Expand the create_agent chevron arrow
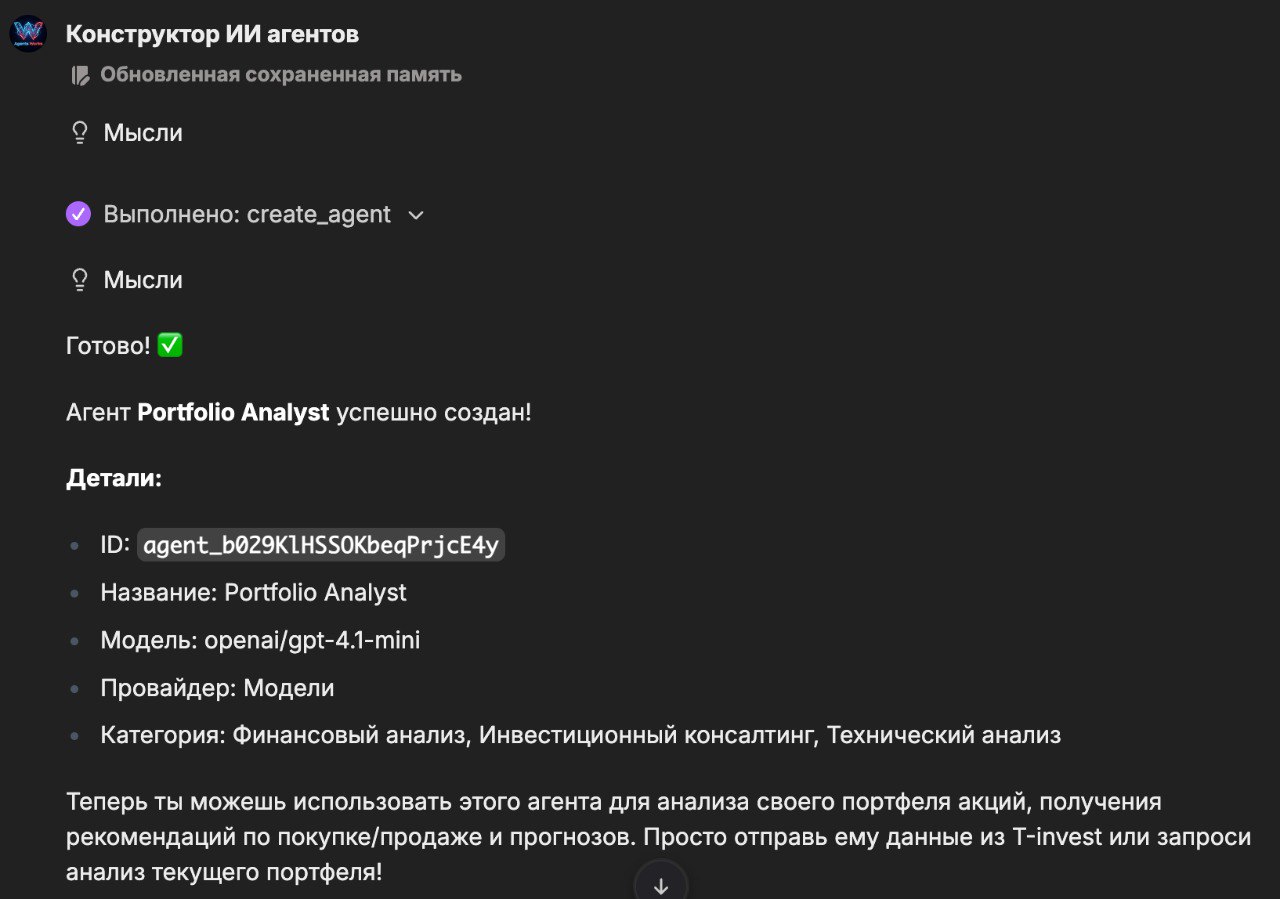The image size is (1280, 899). click(416, 215)
